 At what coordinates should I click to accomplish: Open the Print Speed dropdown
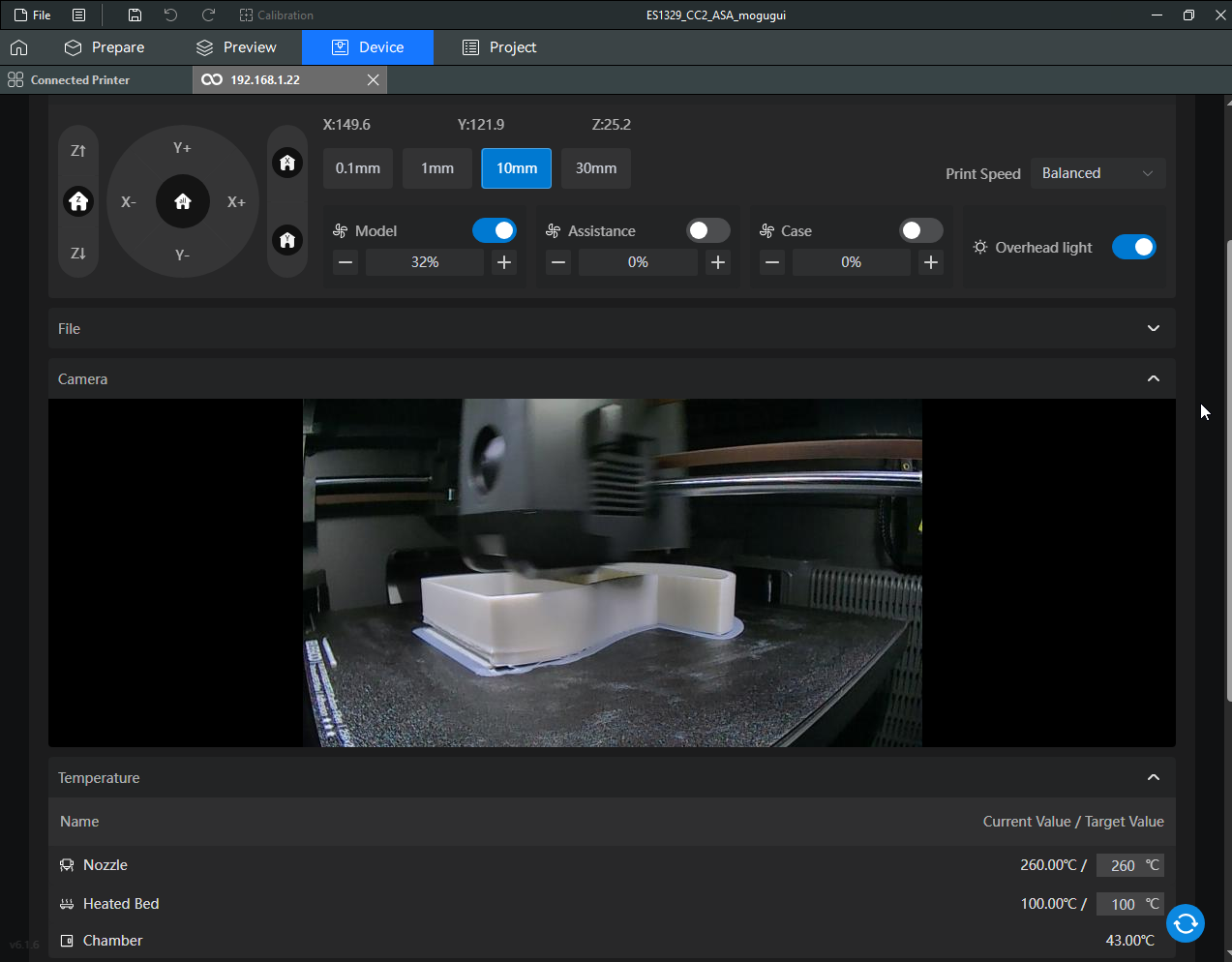click(1097, 173)
